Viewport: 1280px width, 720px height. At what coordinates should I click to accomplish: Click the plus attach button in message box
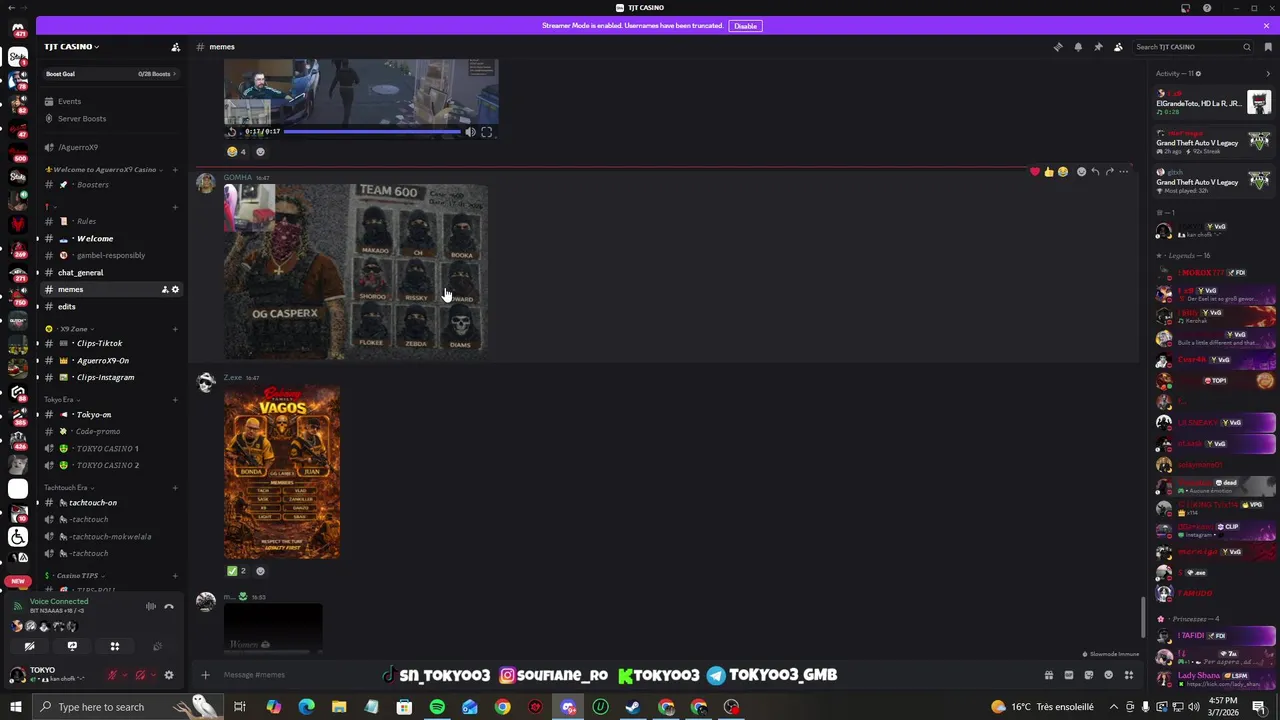(x=205, y=675)
